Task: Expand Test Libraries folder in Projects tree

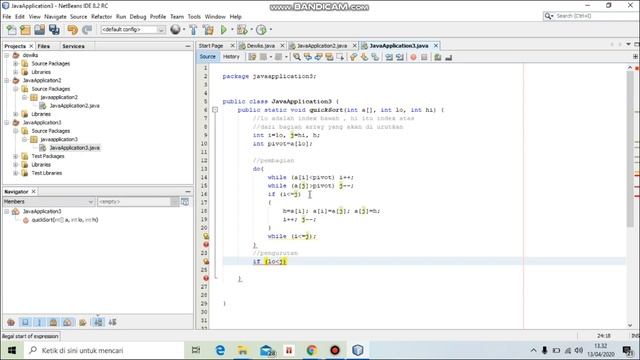Action: pyautogui.click(x=16, y=173)
